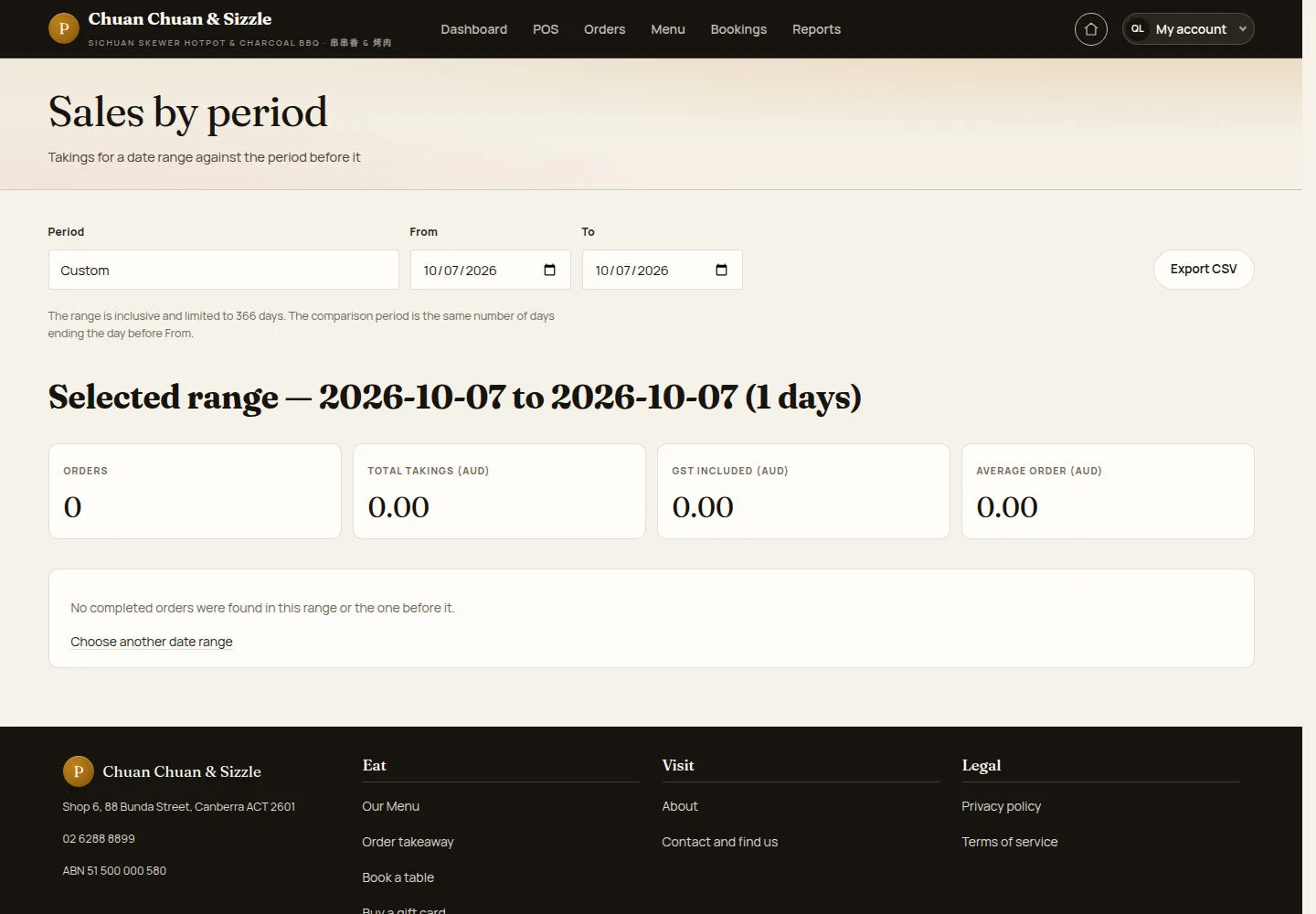Open Bookings from the top navigation
The width and height of the screenshot is (1316, 914).
tap(738, 29)
